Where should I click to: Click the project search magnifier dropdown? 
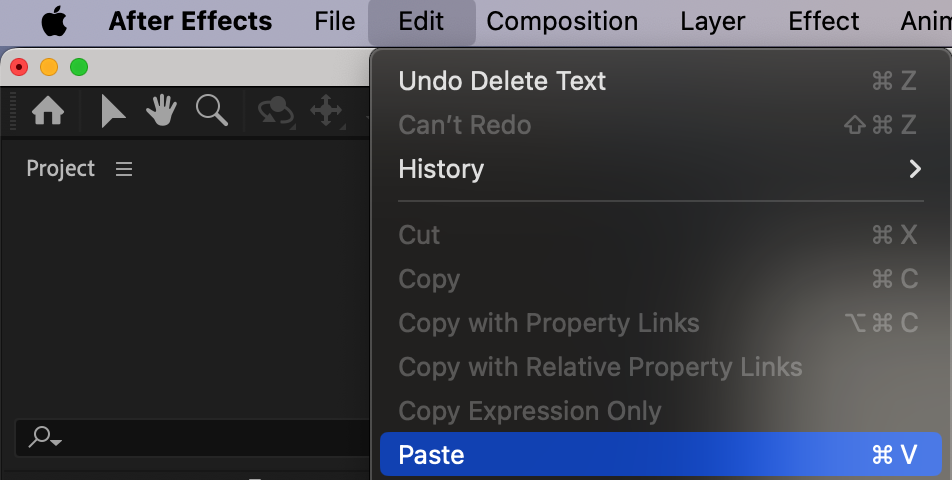[x=45, y=437]
